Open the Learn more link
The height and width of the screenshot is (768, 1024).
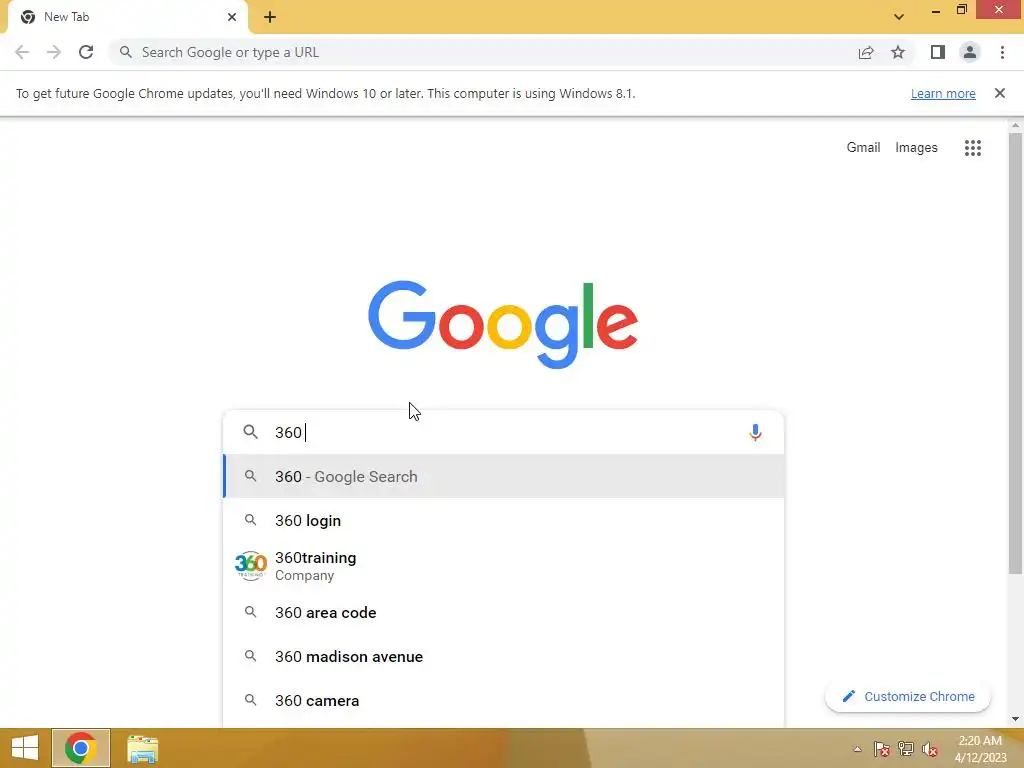point(943,93)
